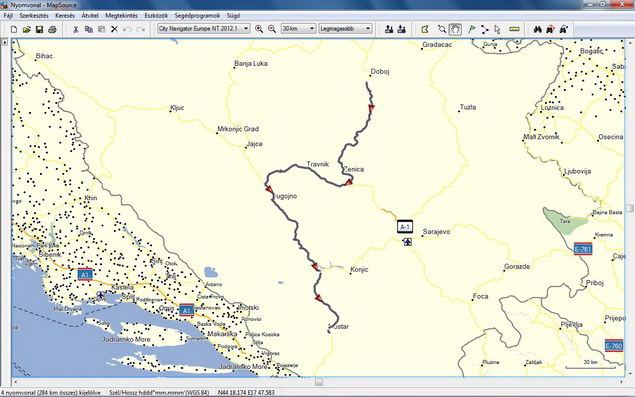Click the New file icon
Image resolution: width=635 pixels, height=397 pixels.
(14, 29)
